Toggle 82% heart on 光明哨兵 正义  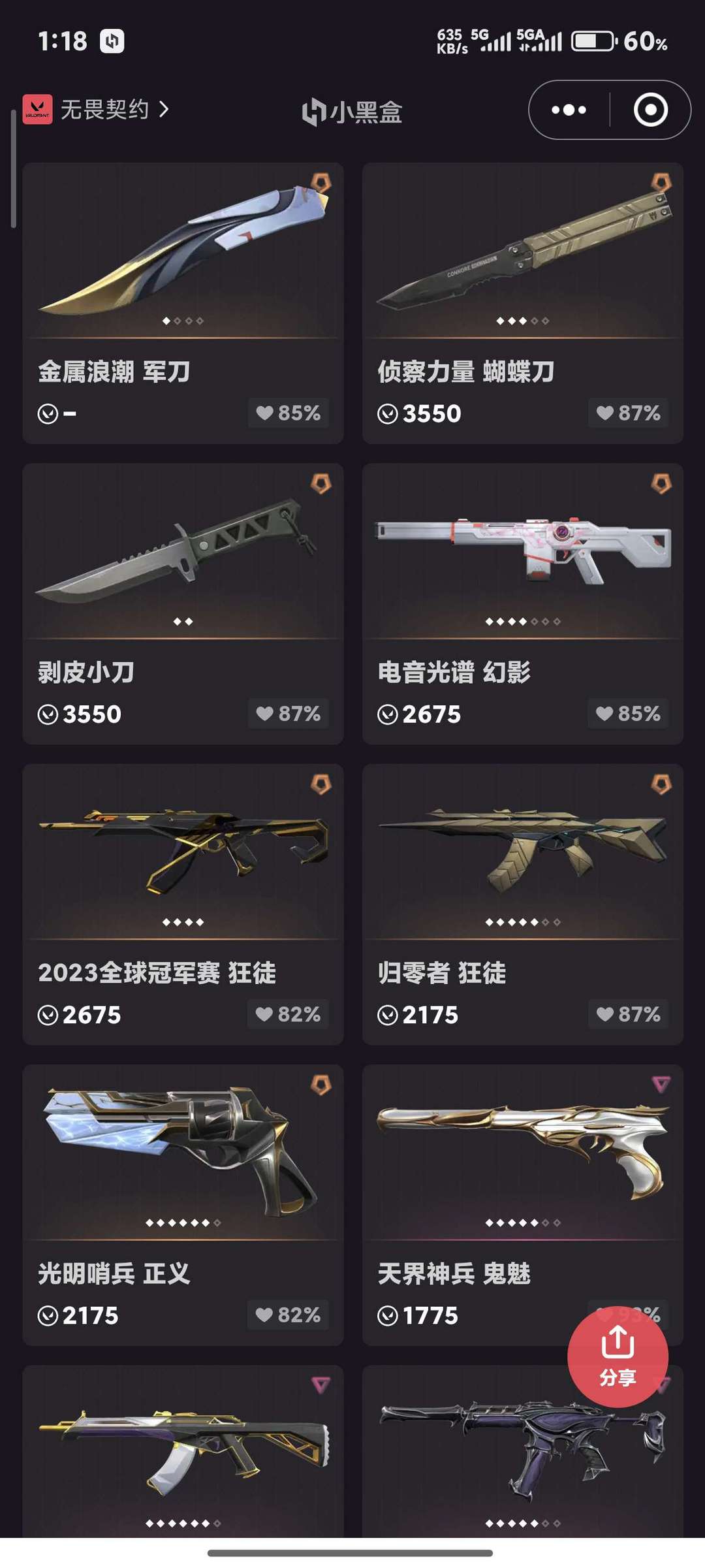tap(288, 1315)
